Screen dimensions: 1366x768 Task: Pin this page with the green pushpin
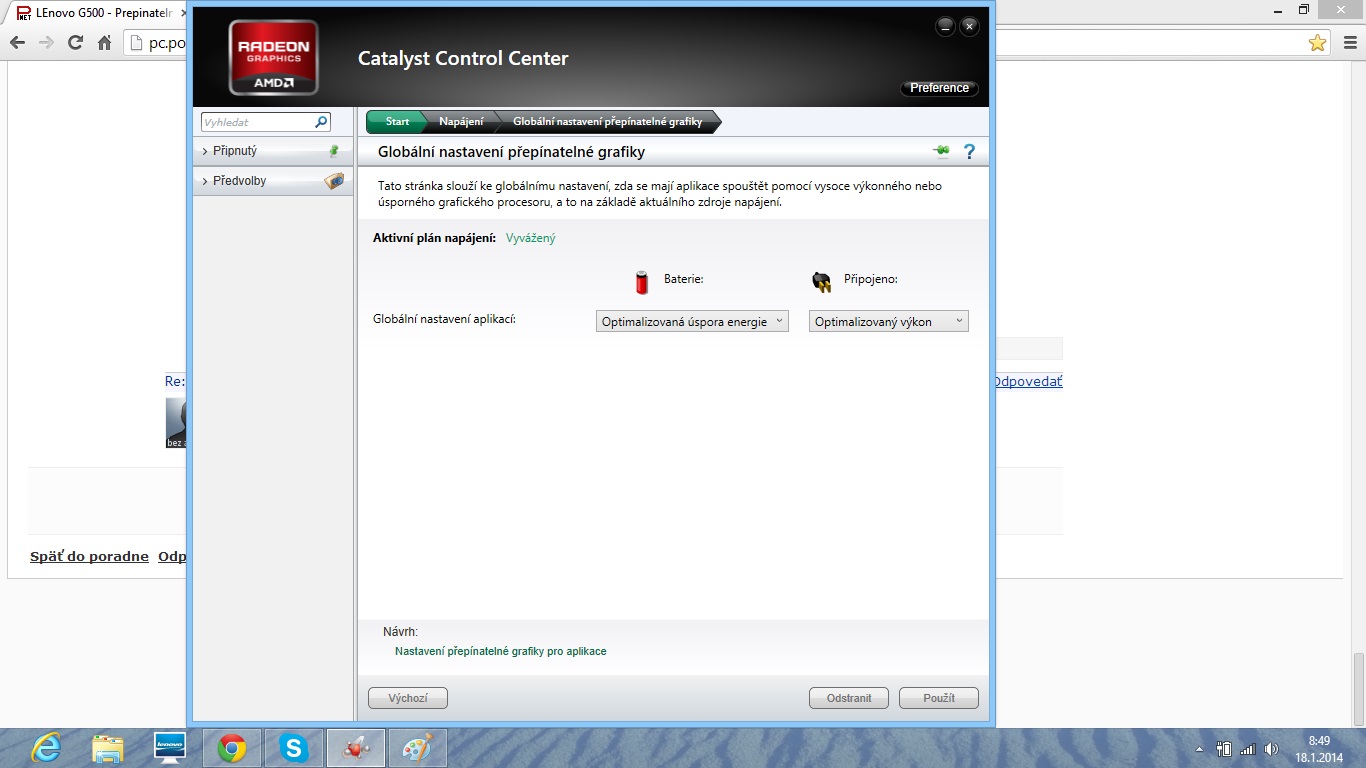coord(941,151)
